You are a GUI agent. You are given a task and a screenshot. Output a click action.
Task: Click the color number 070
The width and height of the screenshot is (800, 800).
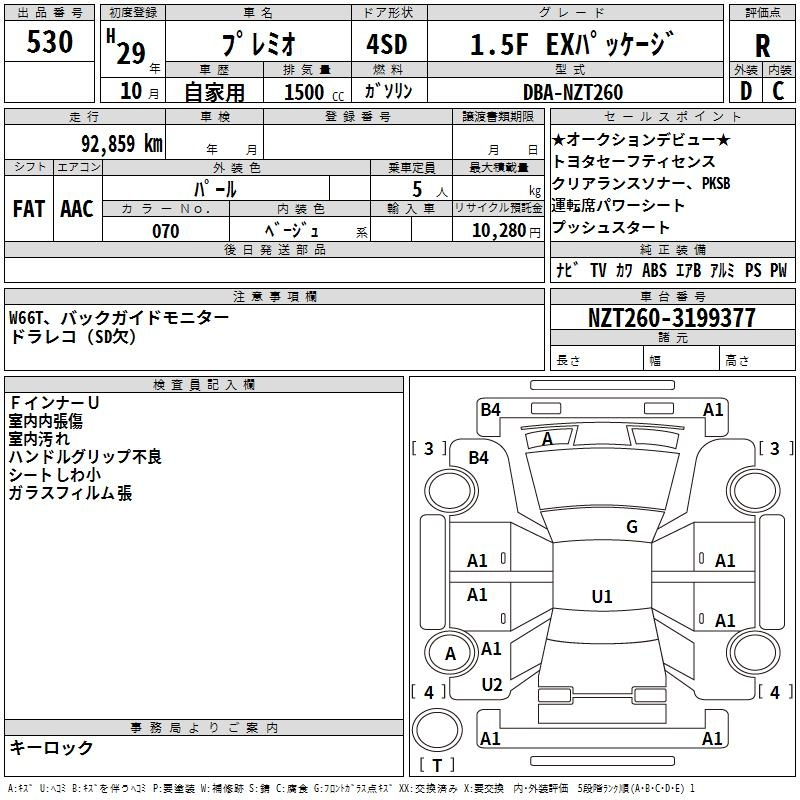point(166,231)
